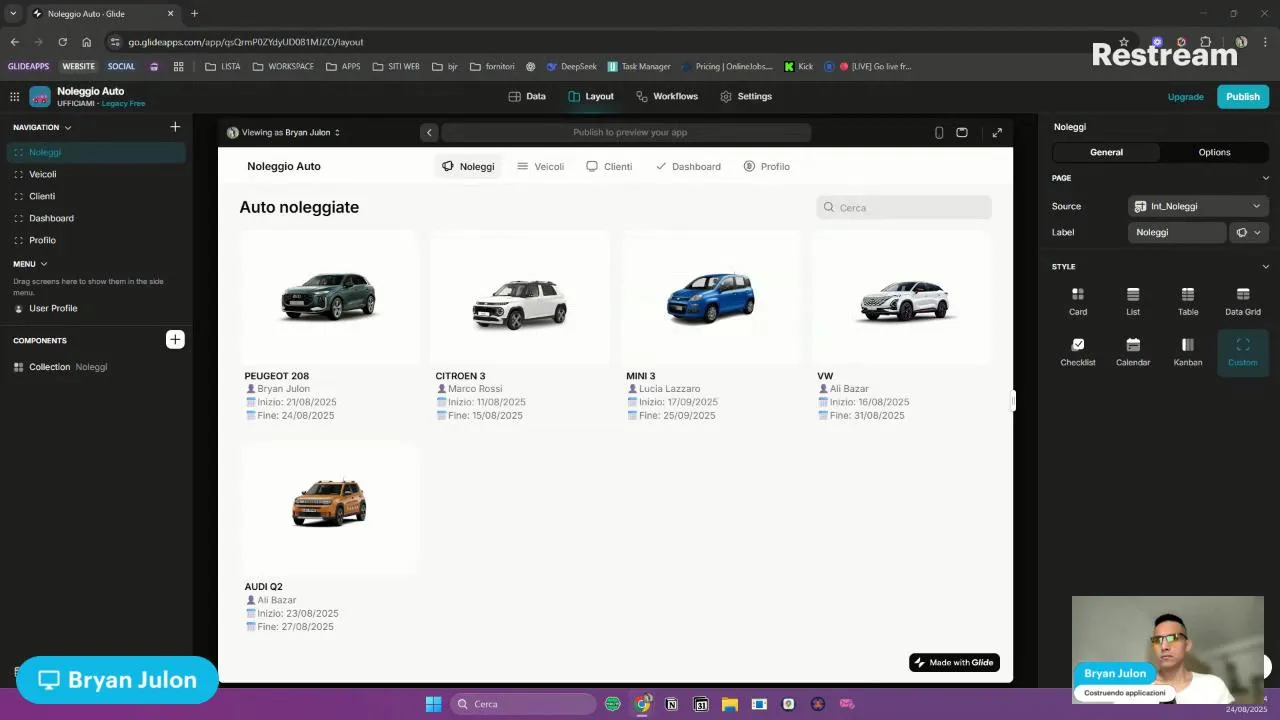Go to browser home page
Viewport: 1280px width, 720px height.
pyautogui.click(x=87, y=42)
